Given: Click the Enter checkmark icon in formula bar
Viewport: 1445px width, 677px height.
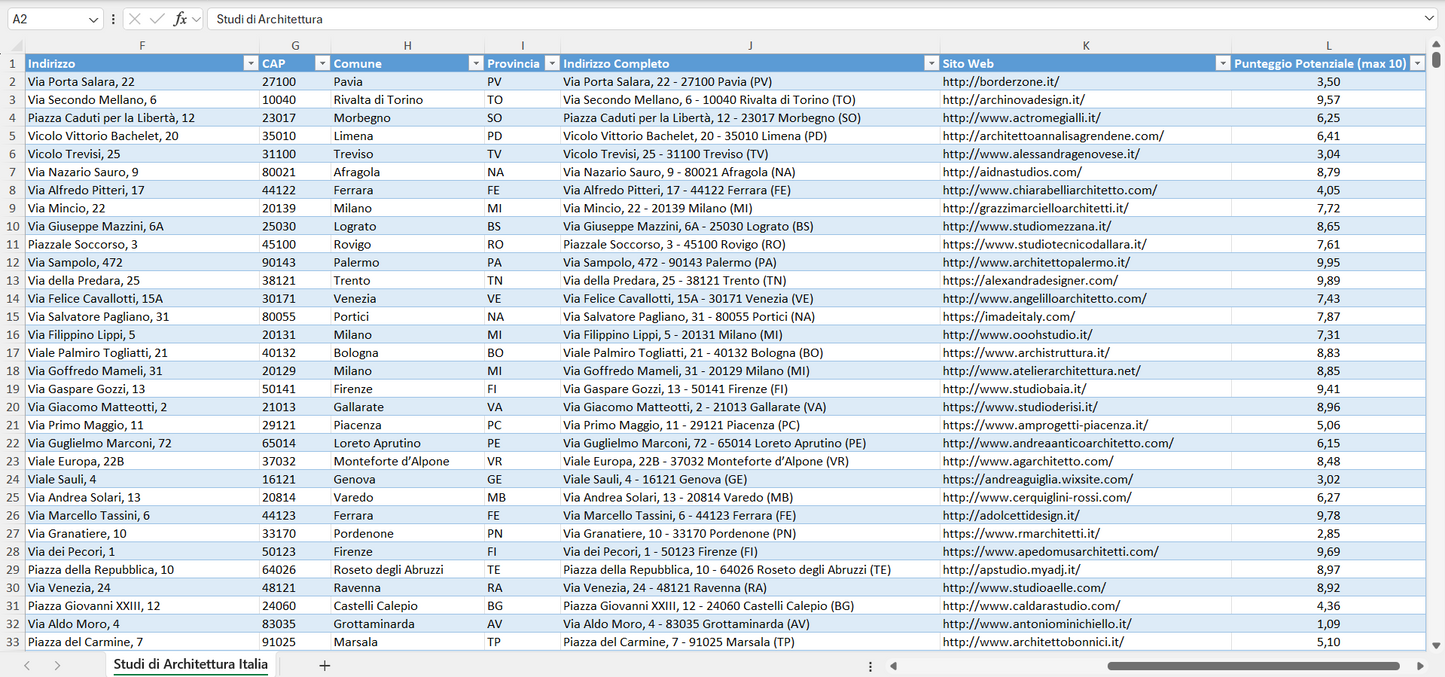Looking at the screenshot, I should tap(157, 18).
